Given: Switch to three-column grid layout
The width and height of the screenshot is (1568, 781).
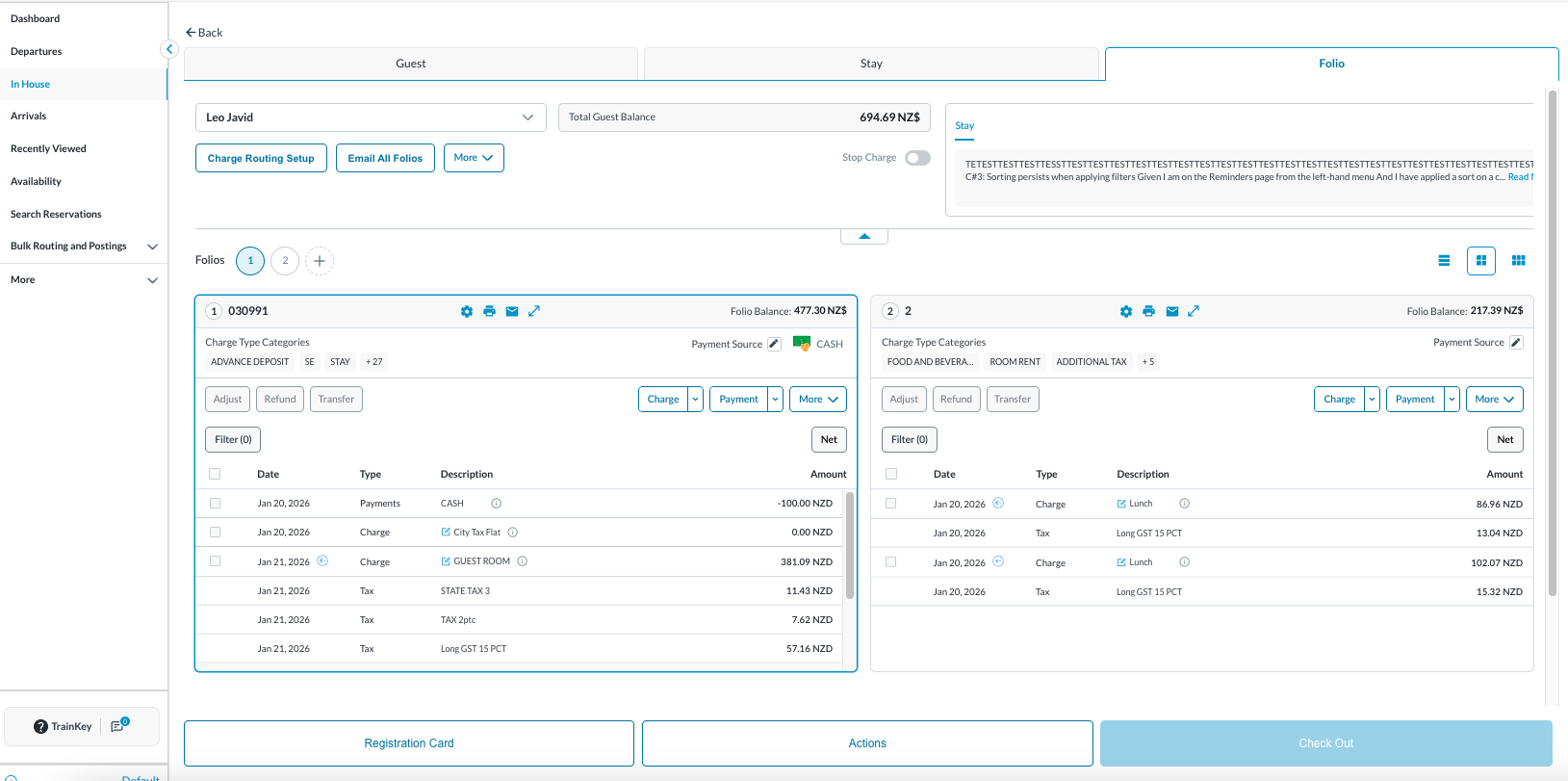Looking at the screenshot, I should point(1519,260).
